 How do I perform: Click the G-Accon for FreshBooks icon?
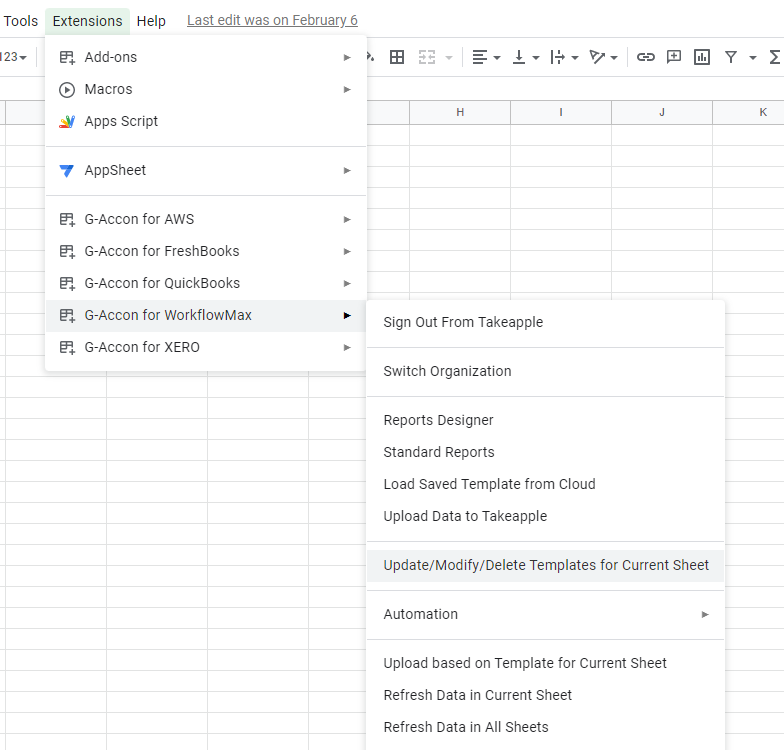pyautogui.click(x=67, y=252)
